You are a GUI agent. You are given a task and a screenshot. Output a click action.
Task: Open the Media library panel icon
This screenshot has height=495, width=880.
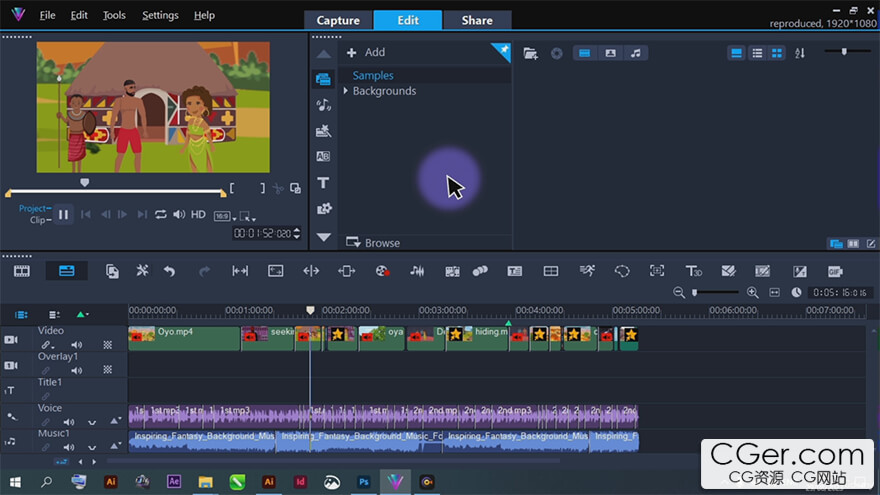[323, 79]
